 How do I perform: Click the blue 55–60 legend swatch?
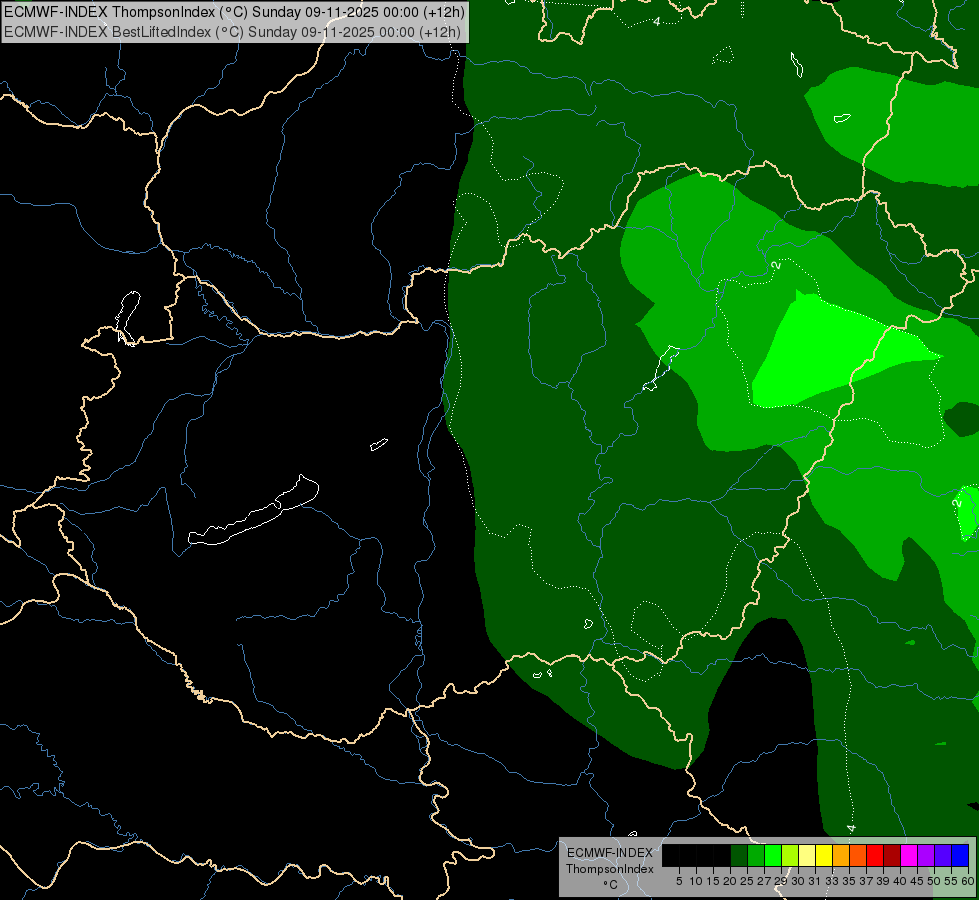tap(960, 855)
